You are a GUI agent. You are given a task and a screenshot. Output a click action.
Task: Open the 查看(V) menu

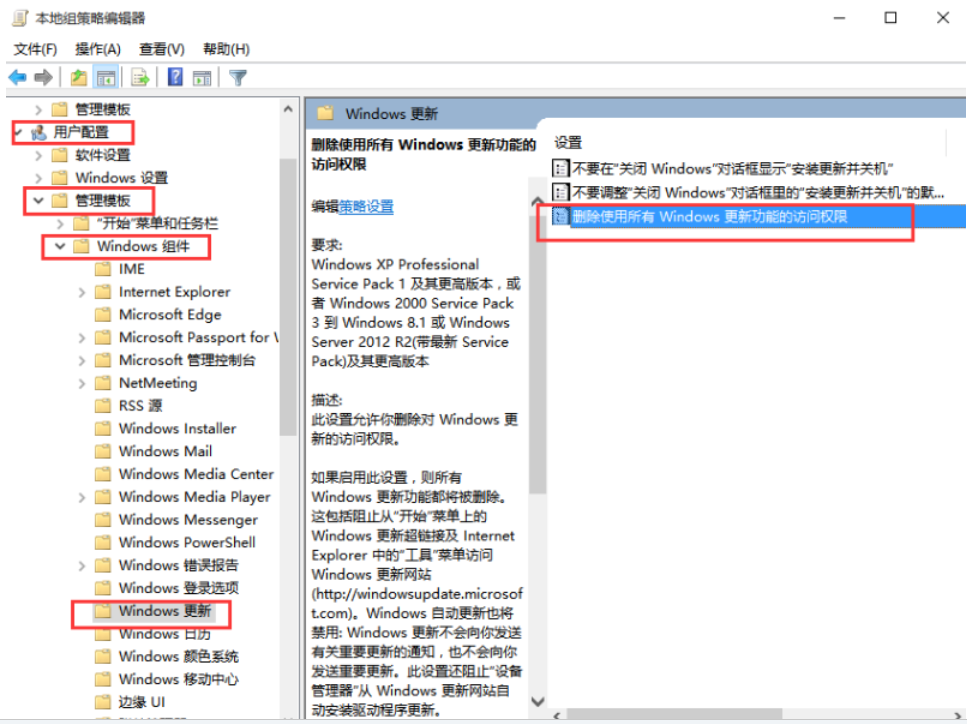tap(161, 49)
